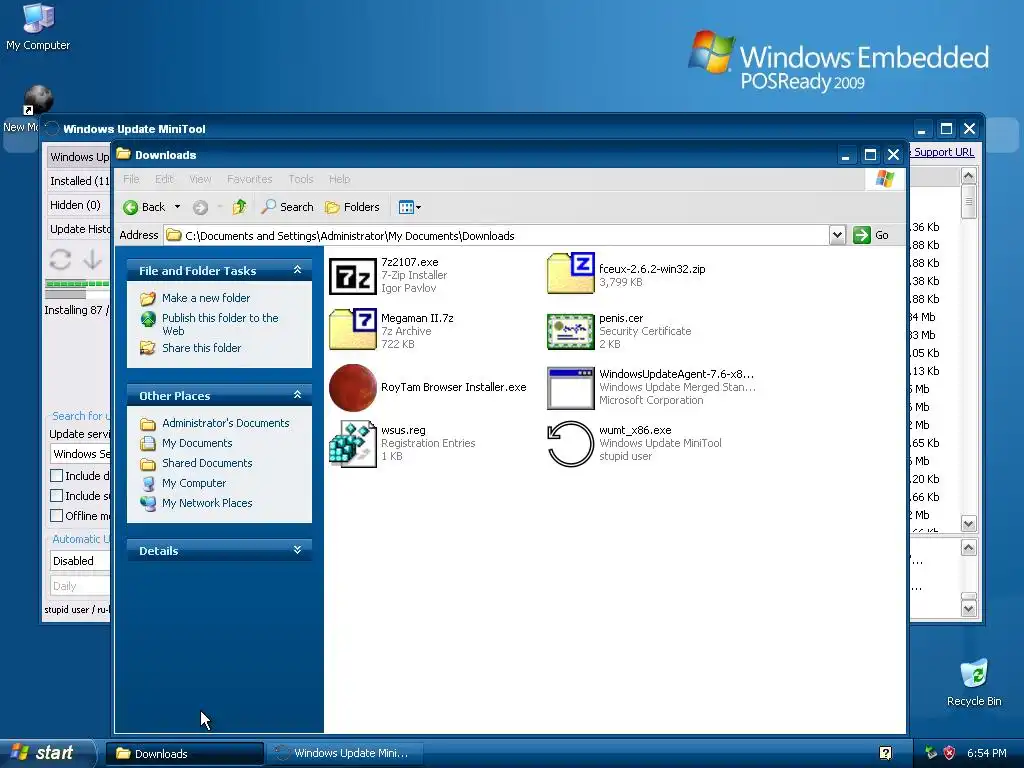Open Administrator's Documents
Viewport: 1024px width, 768px height.
coord(225,423)
